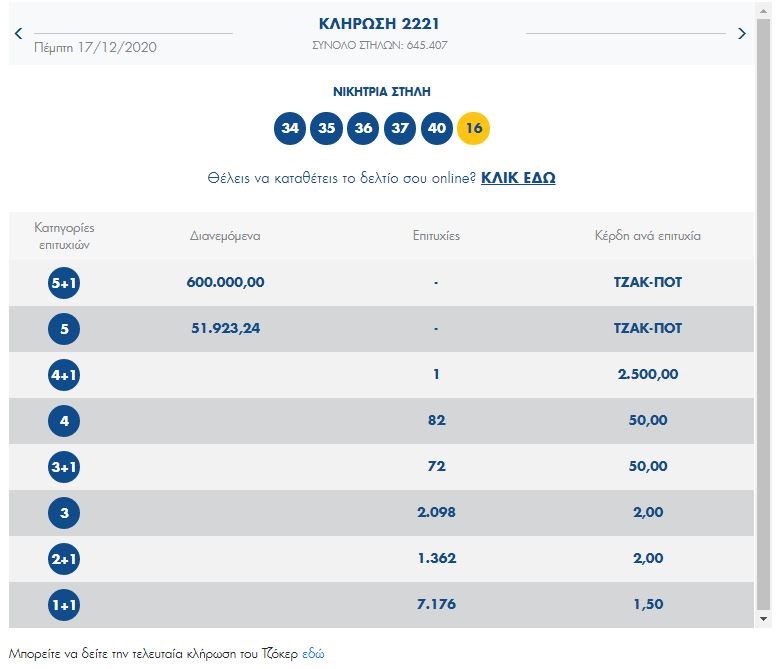
Task: Go to next draw with right arrow
Action: click(741, 34)
